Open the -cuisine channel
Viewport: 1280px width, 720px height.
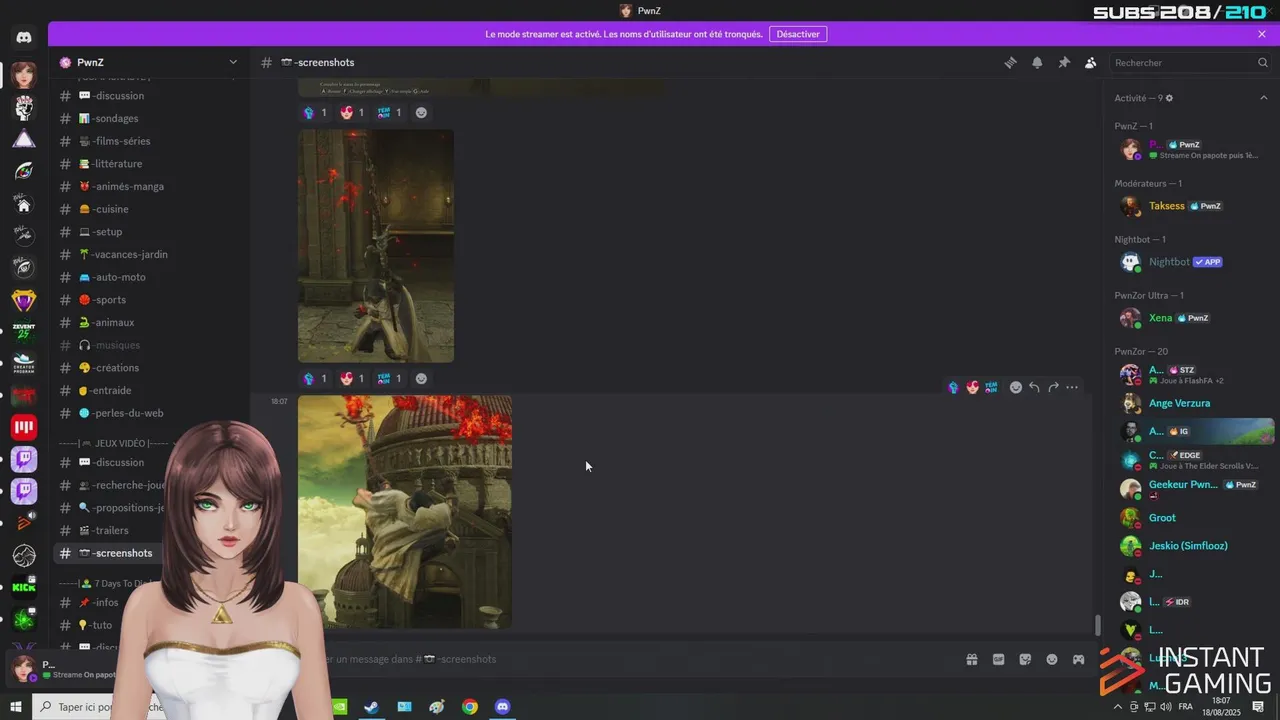pos(148,209)
